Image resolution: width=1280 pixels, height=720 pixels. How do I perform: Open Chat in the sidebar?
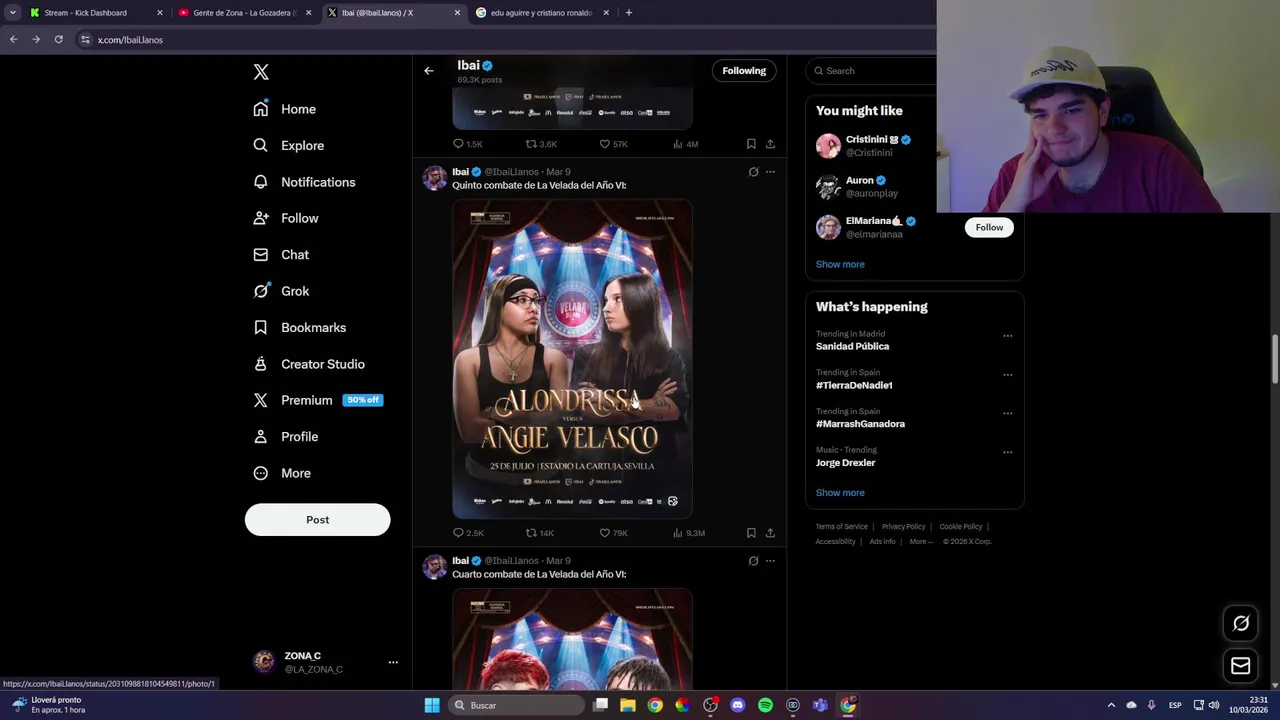coord(281,255)
